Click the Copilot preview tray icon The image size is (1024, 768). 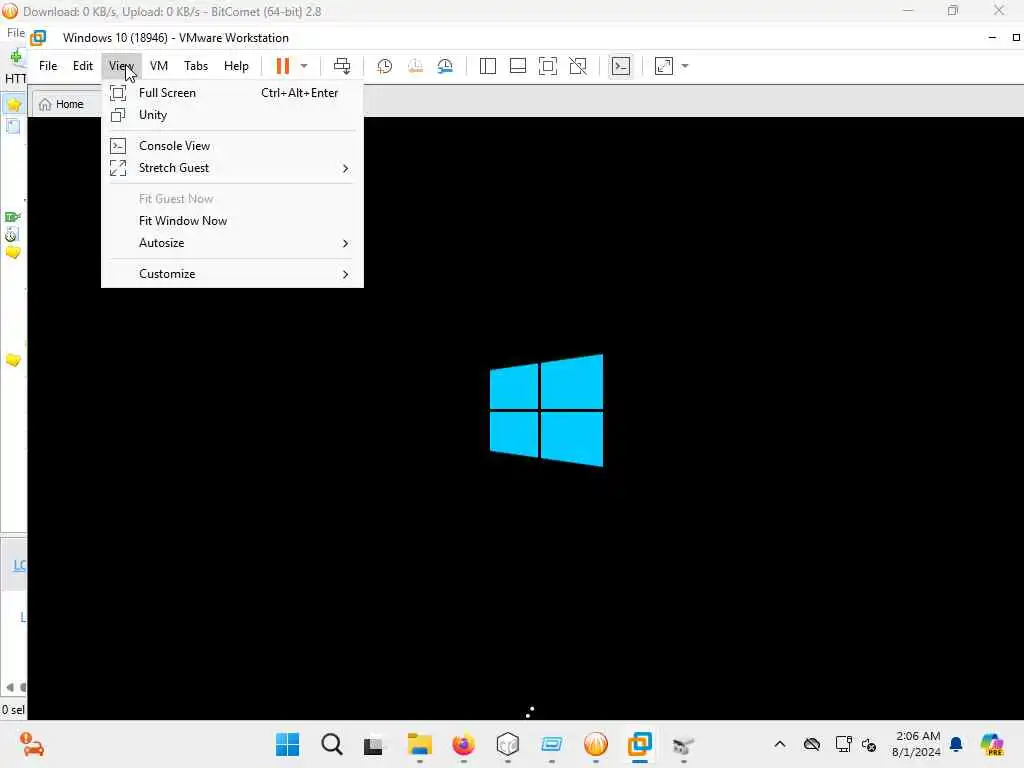coord(991,744)
